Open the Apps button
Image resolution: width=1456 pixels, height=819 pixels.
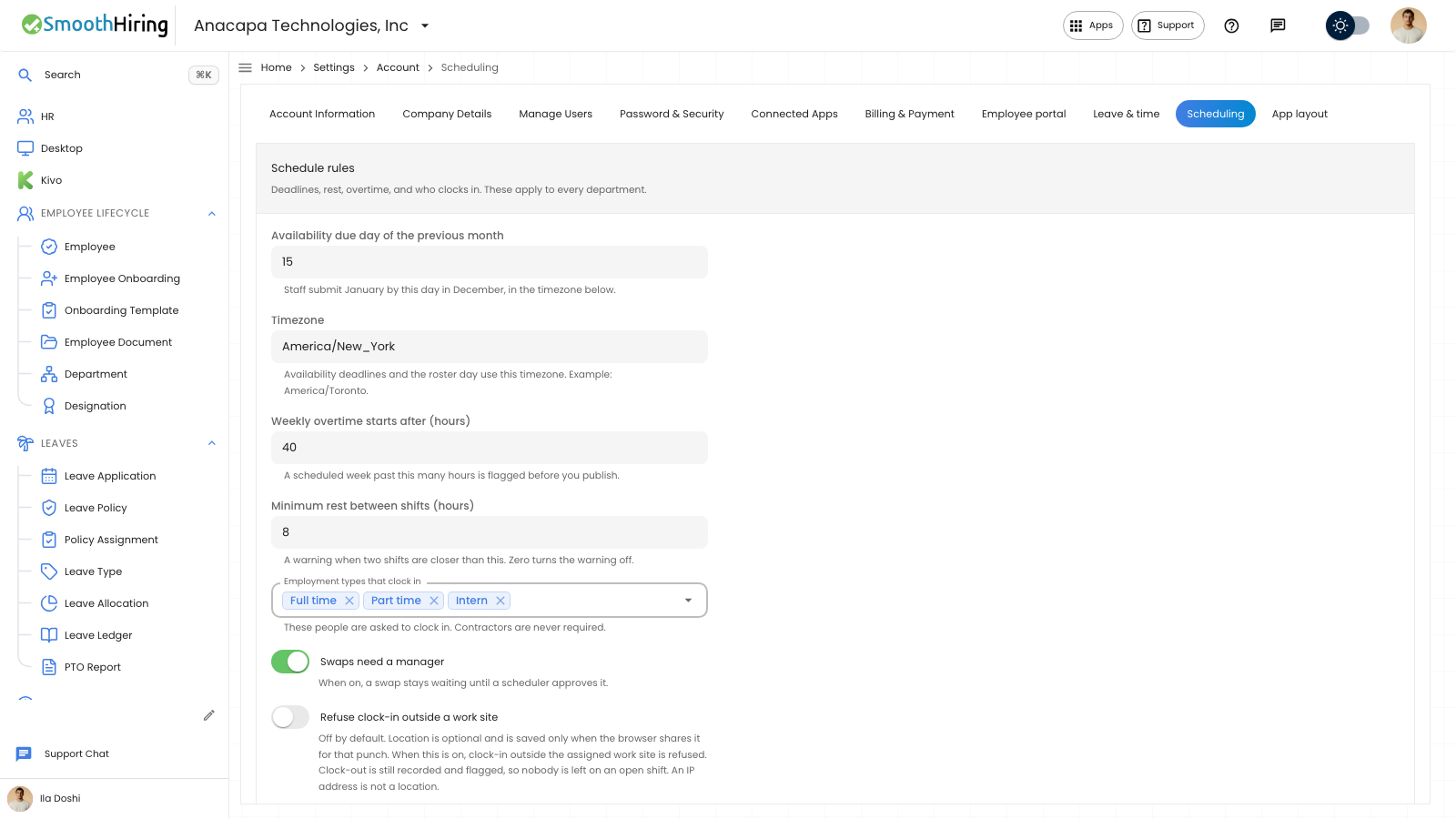click(1093, 25)
